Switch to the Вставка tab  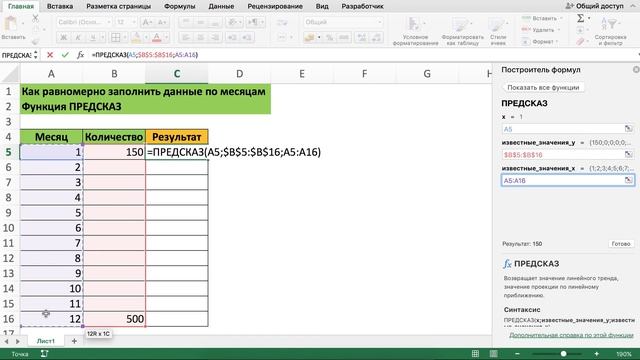click(60, 6)
